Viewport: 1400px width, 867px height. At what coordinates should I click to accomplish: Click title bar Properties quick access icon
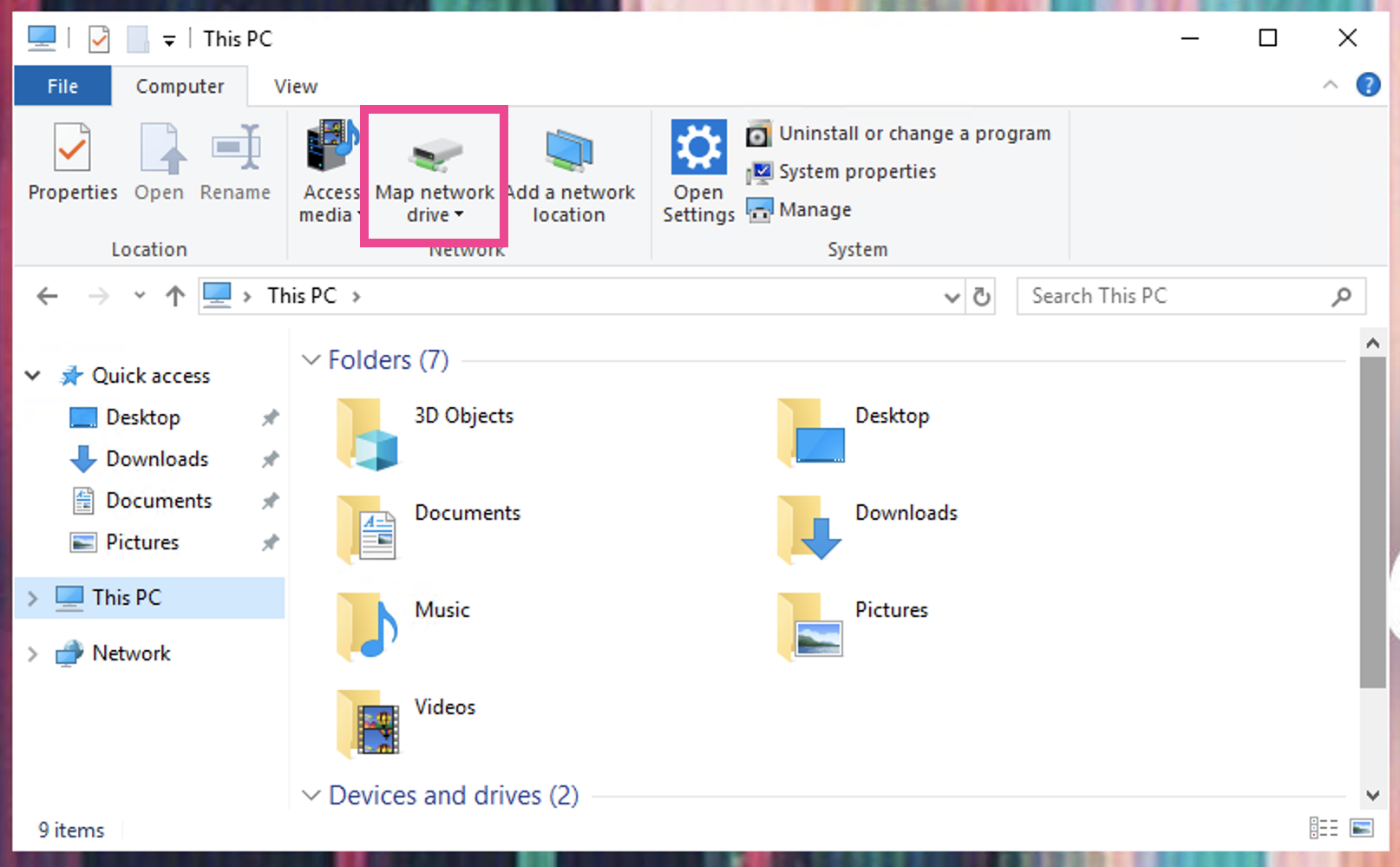point(99,39)
